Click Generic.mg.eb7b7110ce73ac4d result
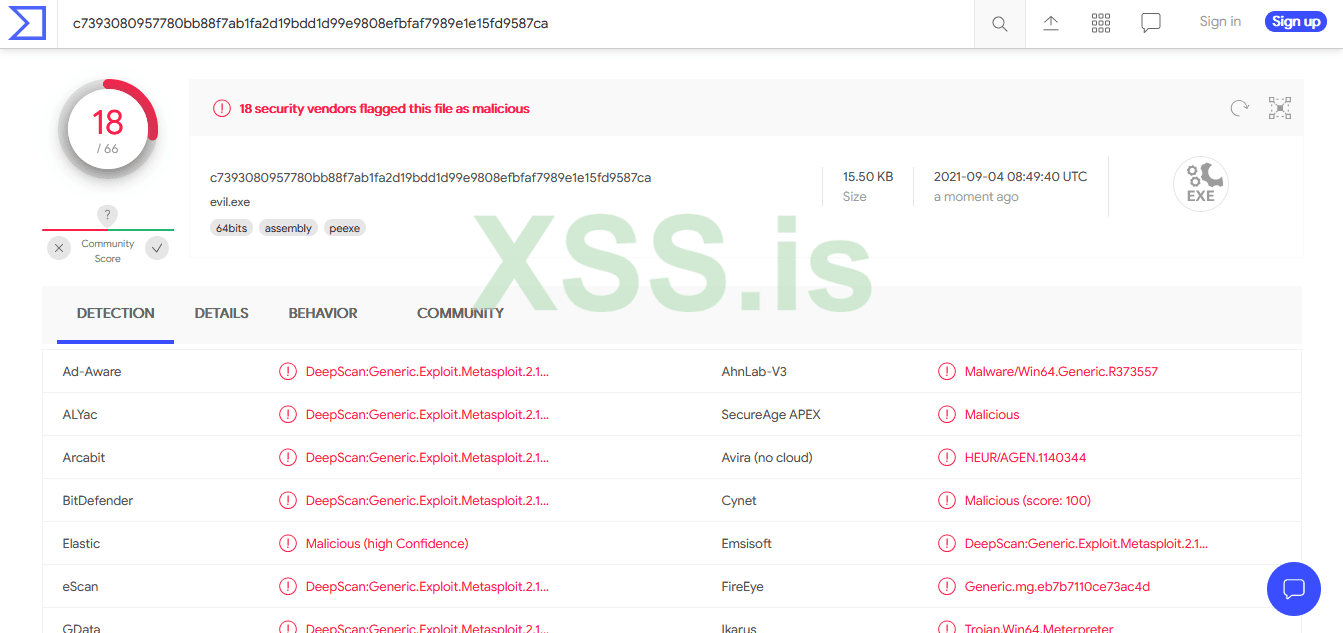This screenshot has width=1343, height=633. [x=1057, y=587]
